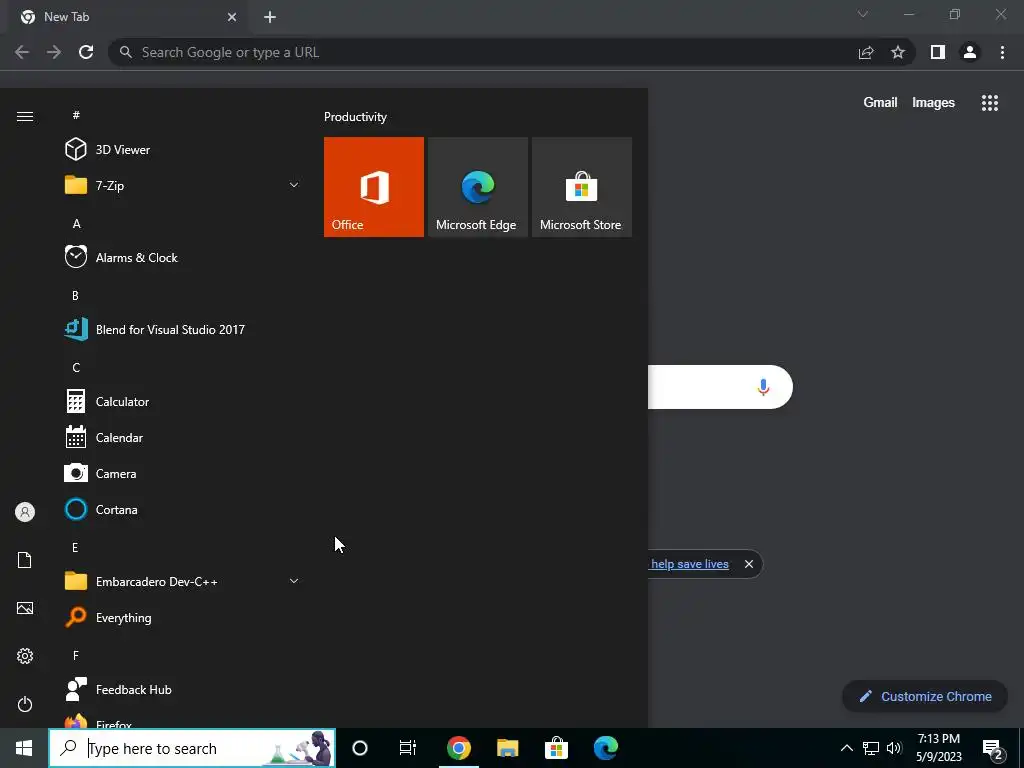Click the Windows Start button

coord(24,748)
